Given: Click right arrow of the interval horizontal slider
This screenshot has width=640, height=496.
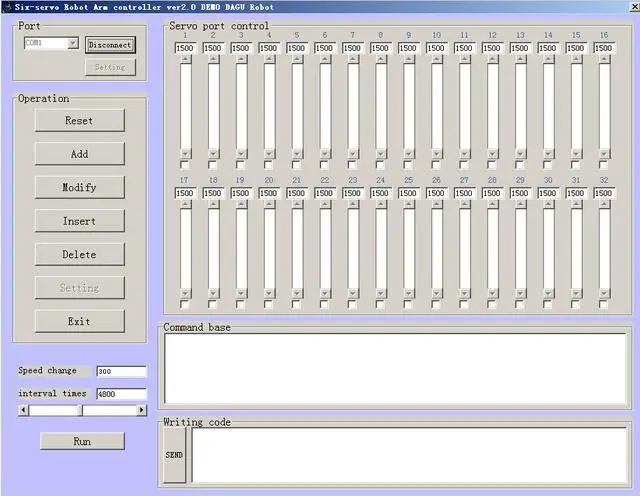Looking at the screenshot, I should tap(141, 410).
